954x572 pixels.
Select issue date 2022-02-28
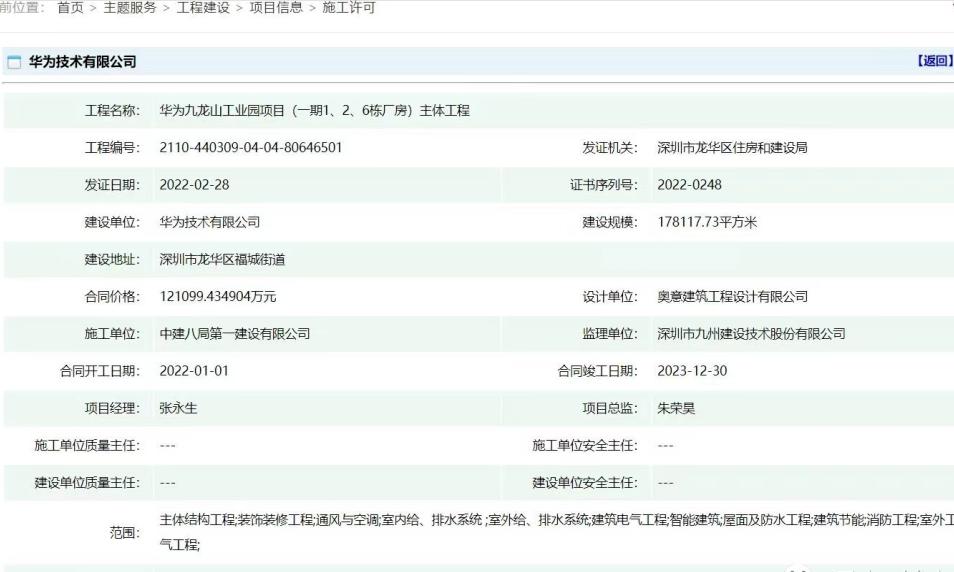coord(194,185)
